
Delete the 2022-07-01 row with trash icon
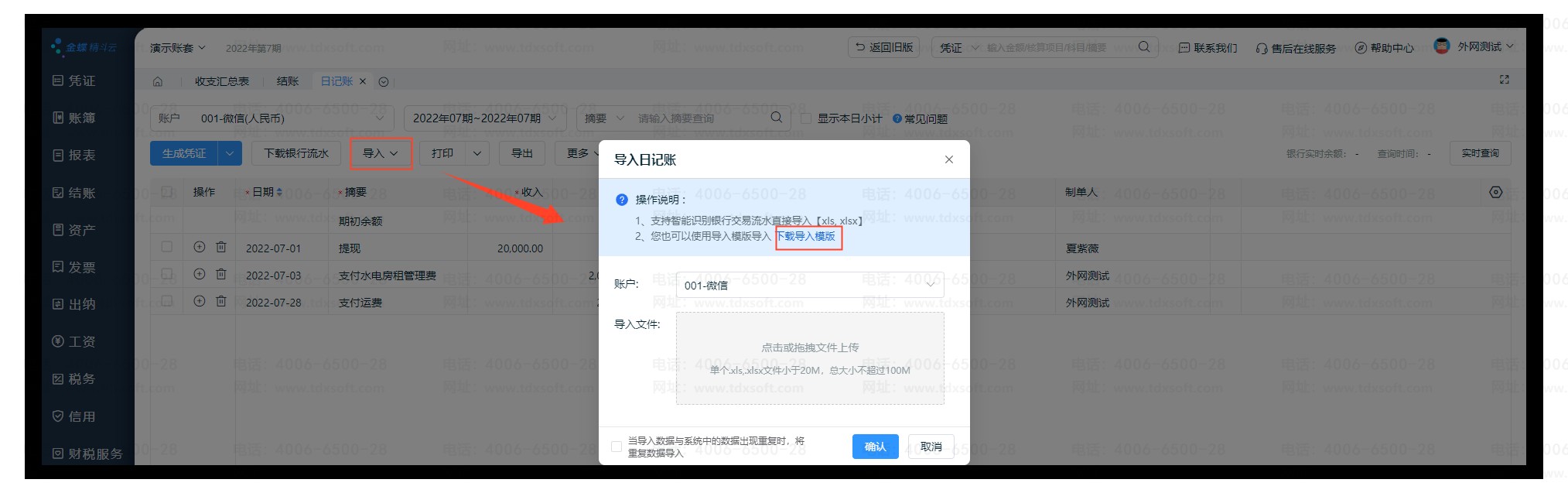coord(221,247)
